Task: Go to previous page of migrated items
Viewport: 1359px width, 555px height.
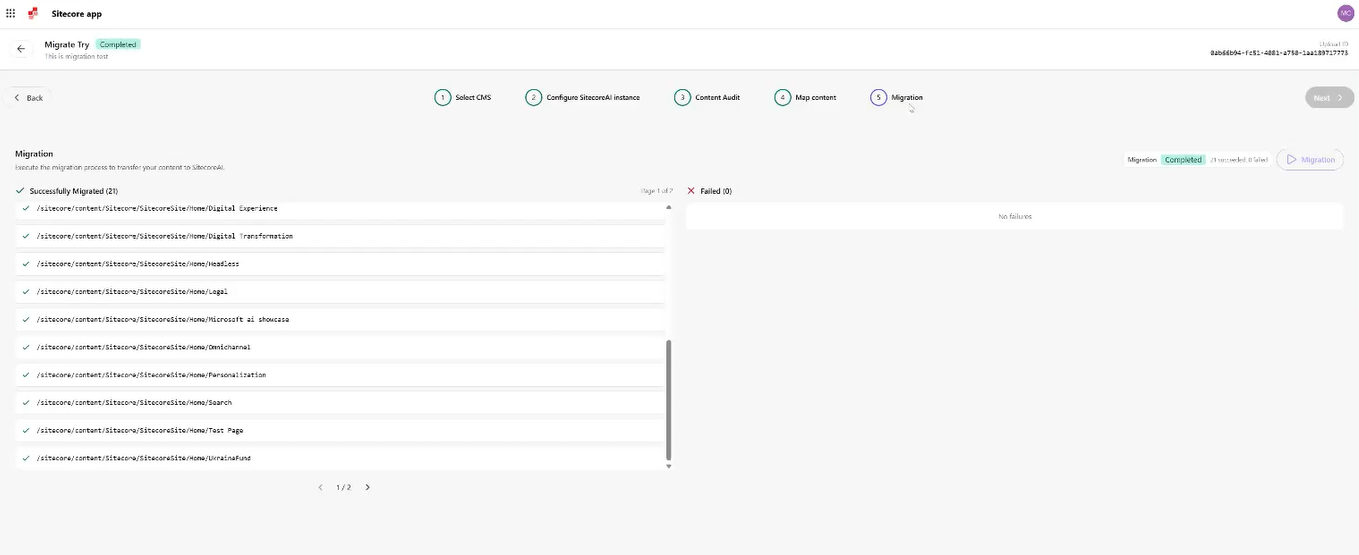Action: click(320, 487)
